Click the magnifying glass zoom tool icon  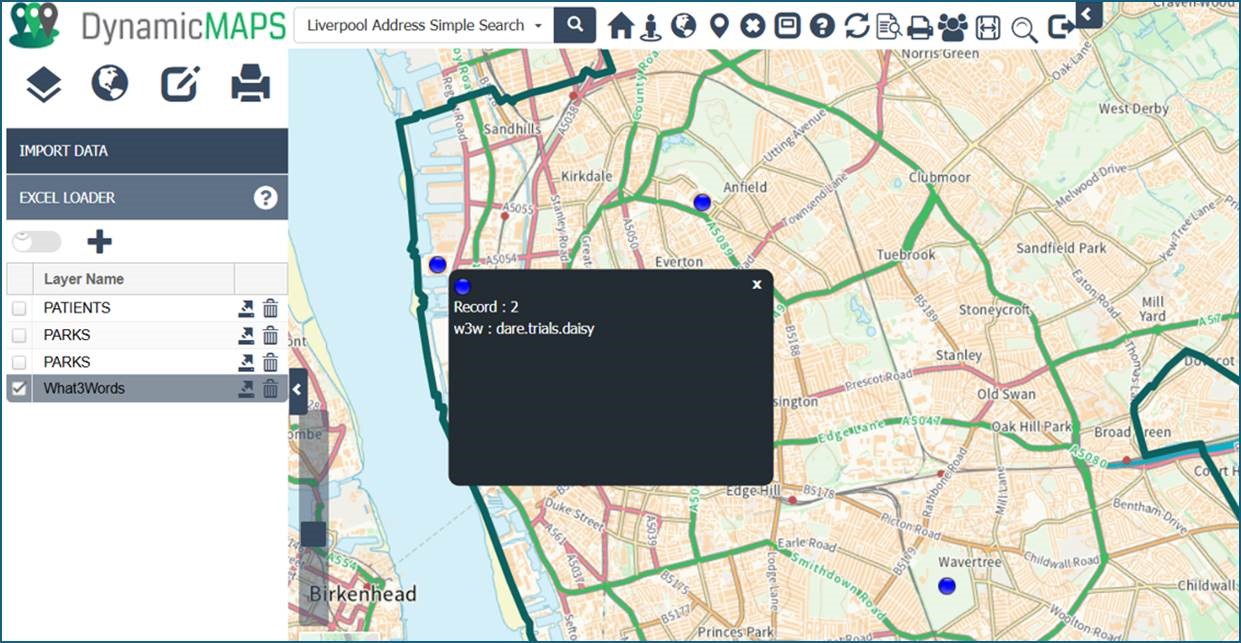[x=1024, y=28]
